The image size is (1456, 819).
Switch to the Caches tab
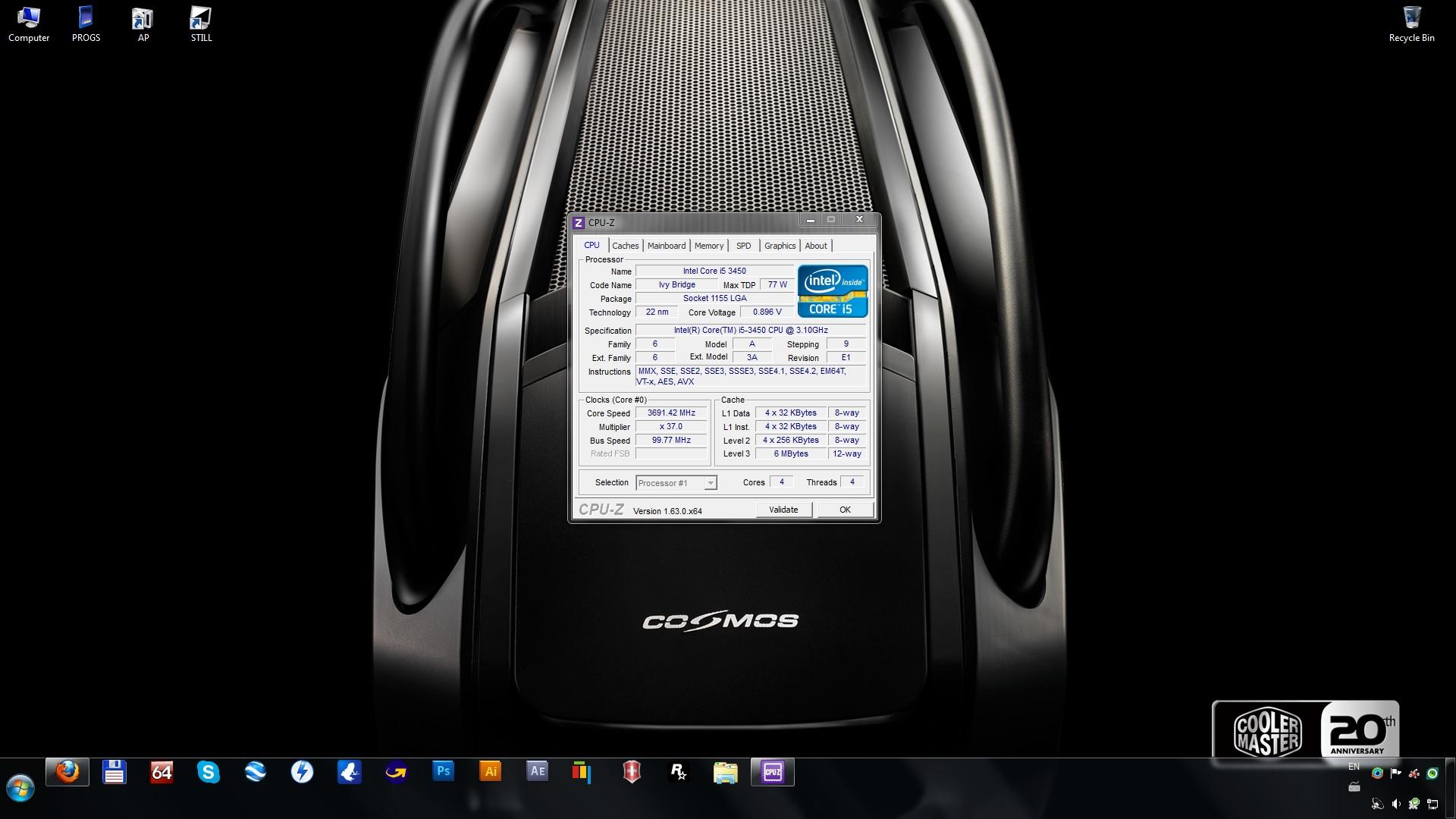pos(626,246)
